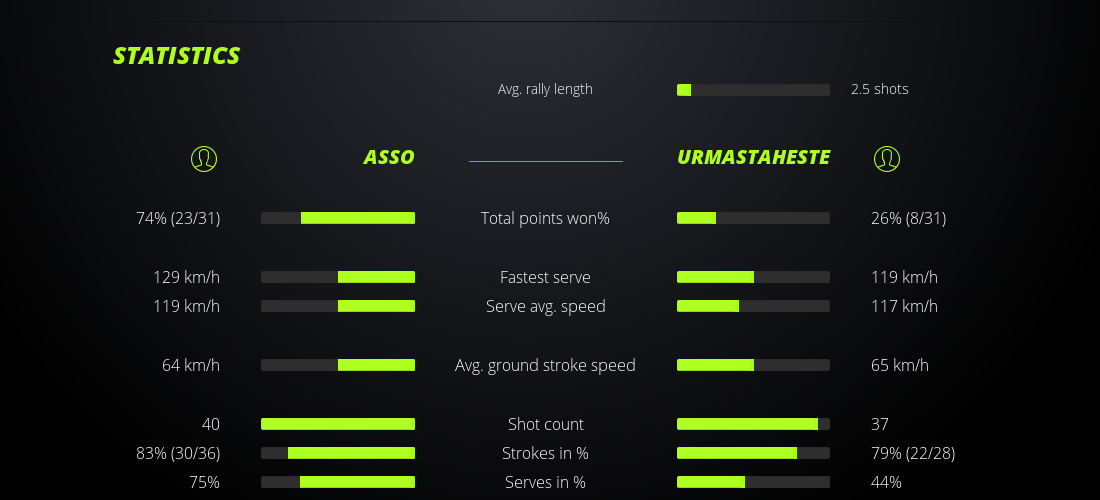Click ASSO's 74% (23/31) points value
1100x500 pixels.
click(x=178, y=218)
